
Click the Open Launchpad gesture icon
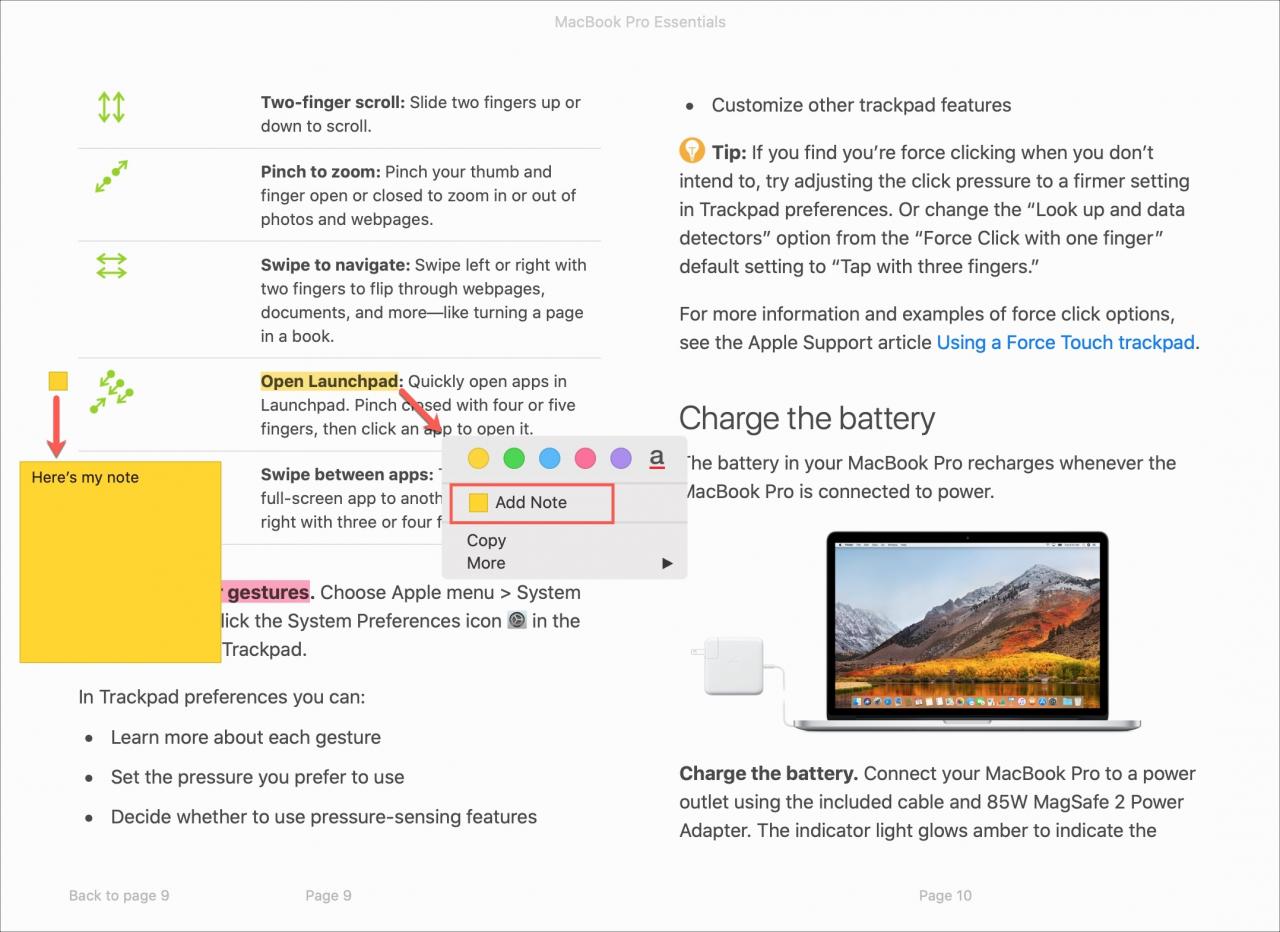(x=111, y=392)
